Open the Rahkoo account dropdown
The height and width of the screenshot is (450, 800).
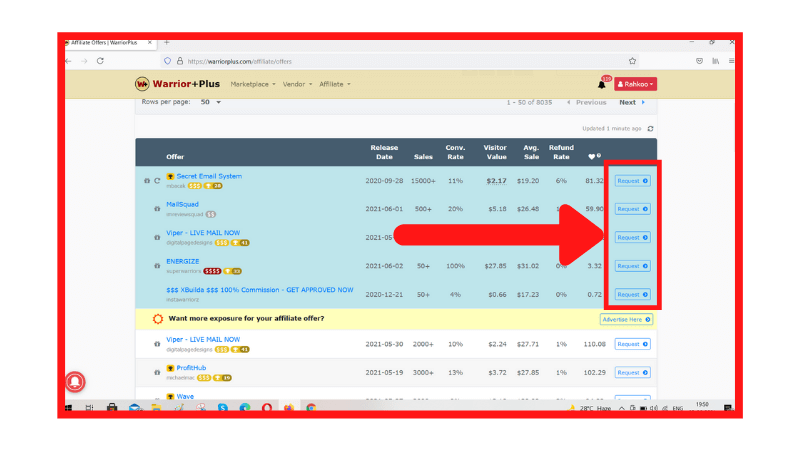(635, 84)
